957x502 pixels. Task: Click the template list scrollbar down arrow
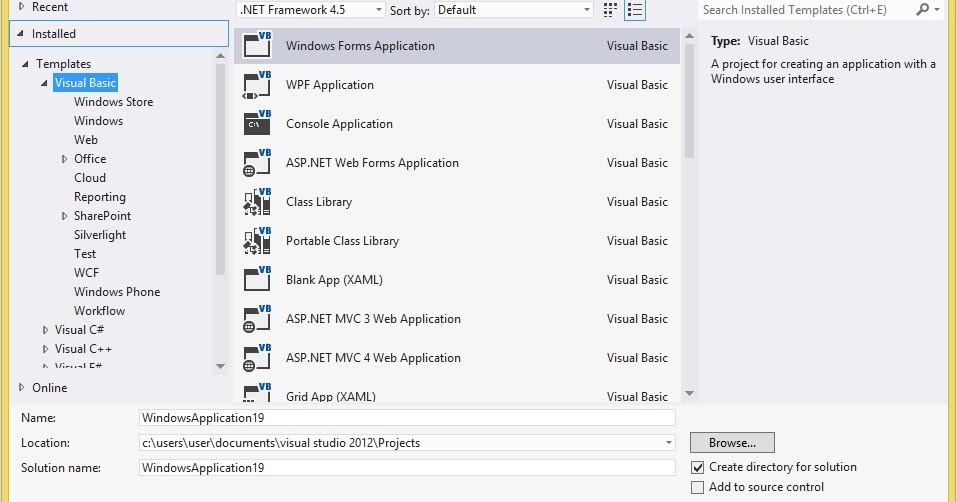click(x=689, y=393)
